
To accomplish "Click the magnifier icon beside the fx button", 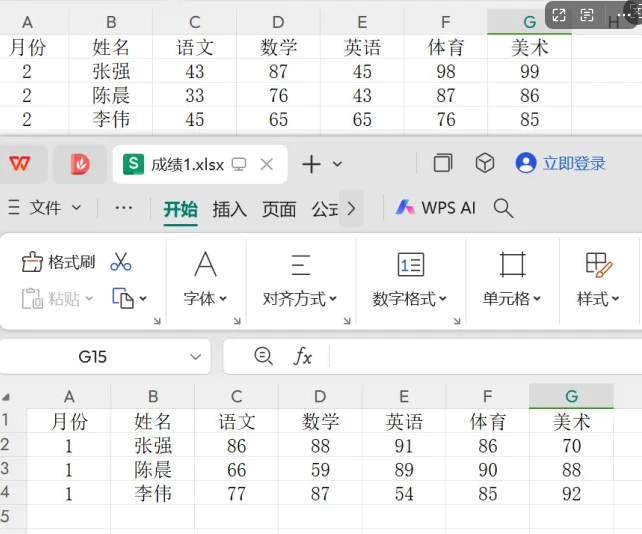I will 264,356.
